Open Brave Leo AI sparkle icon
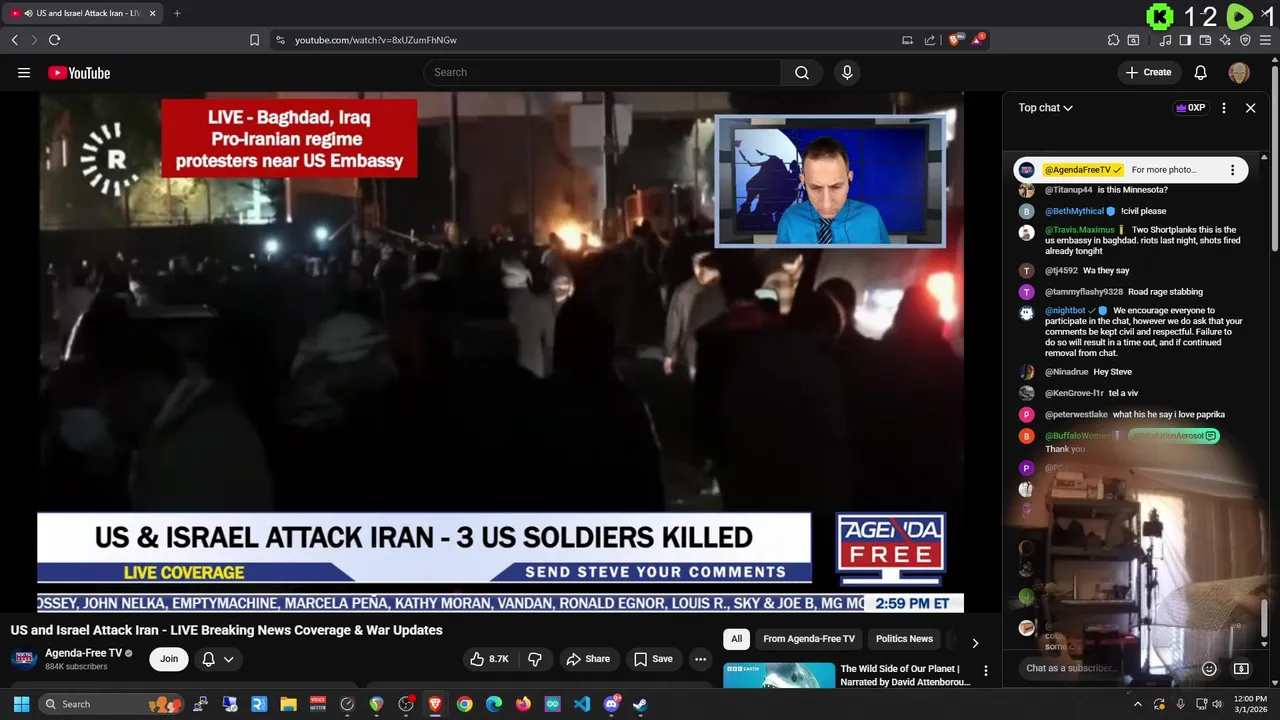1280x720 pixels. tap(1225, 40)
